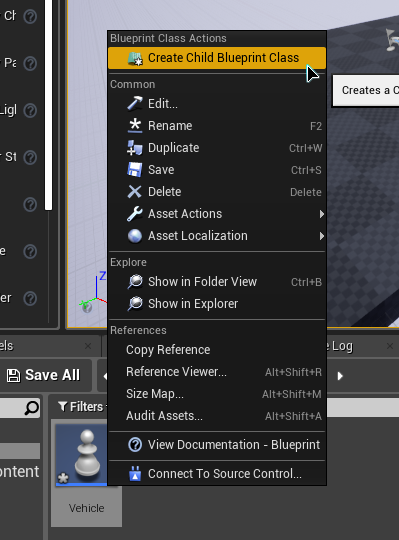Click the View Documentation question mark icon
The height and width of the screenshot is (540, 399).
pos(135,445)
